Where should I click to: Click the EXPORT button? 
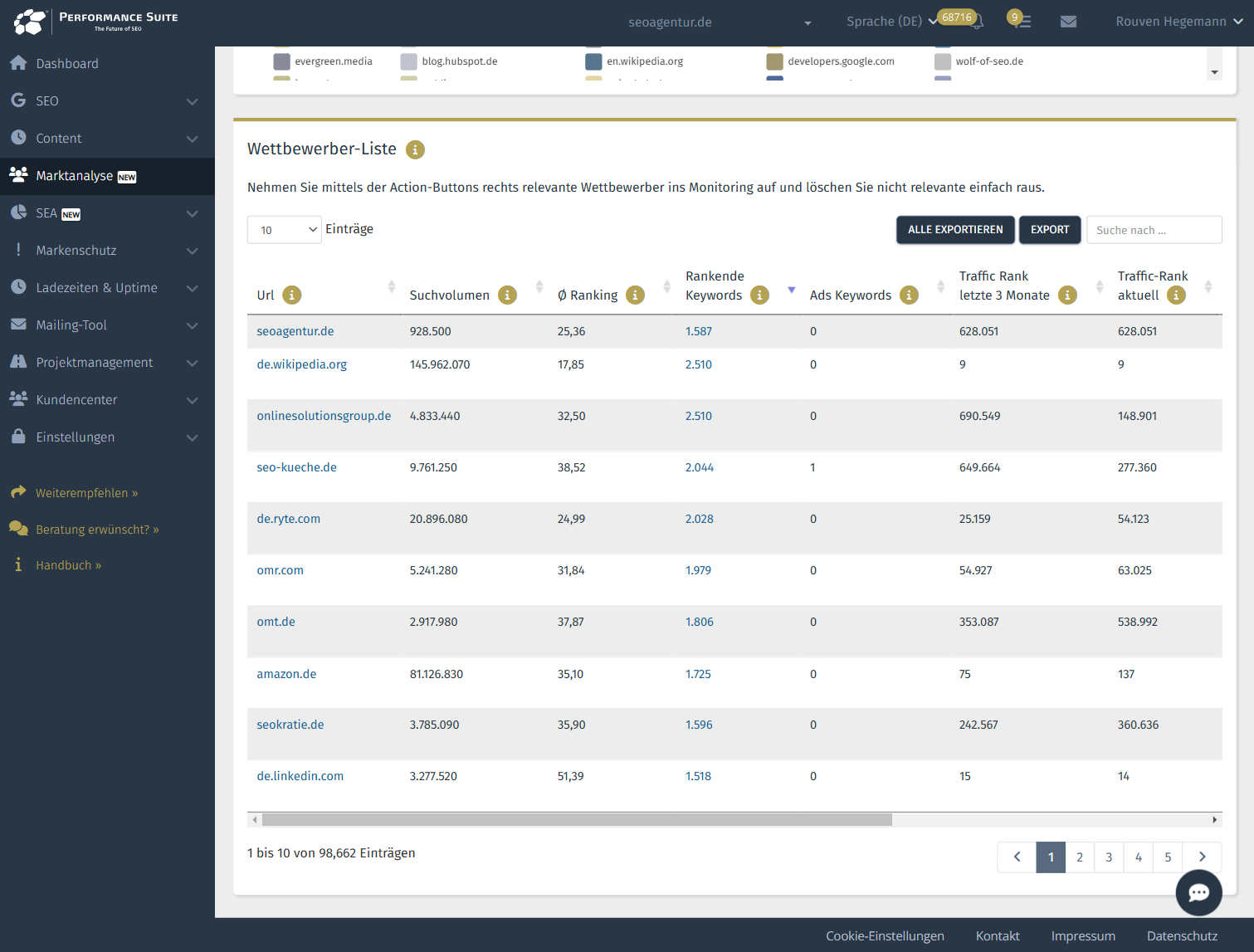(x=1050, y=230)
